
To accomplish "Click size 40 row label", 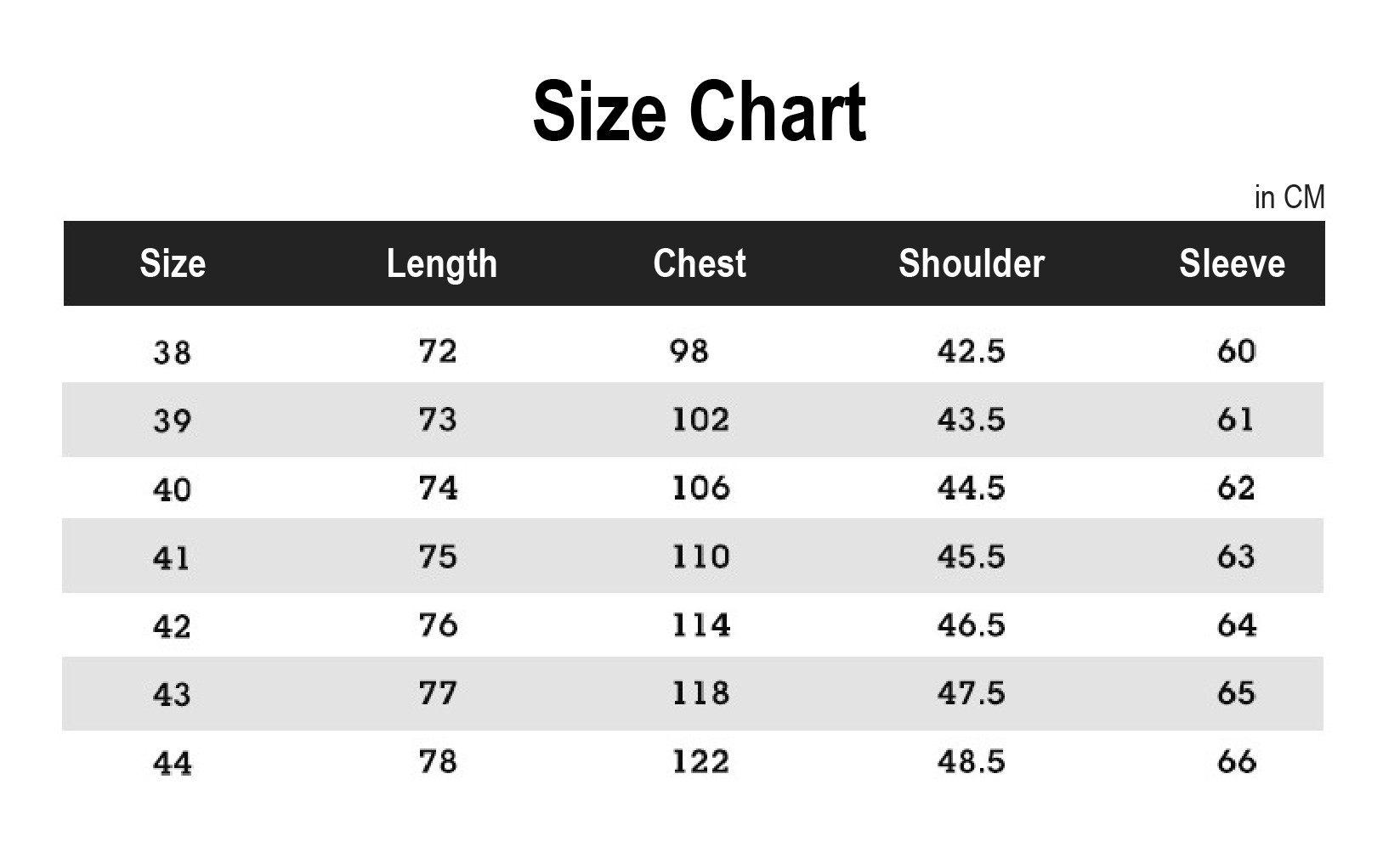I will tap(172, 489).
